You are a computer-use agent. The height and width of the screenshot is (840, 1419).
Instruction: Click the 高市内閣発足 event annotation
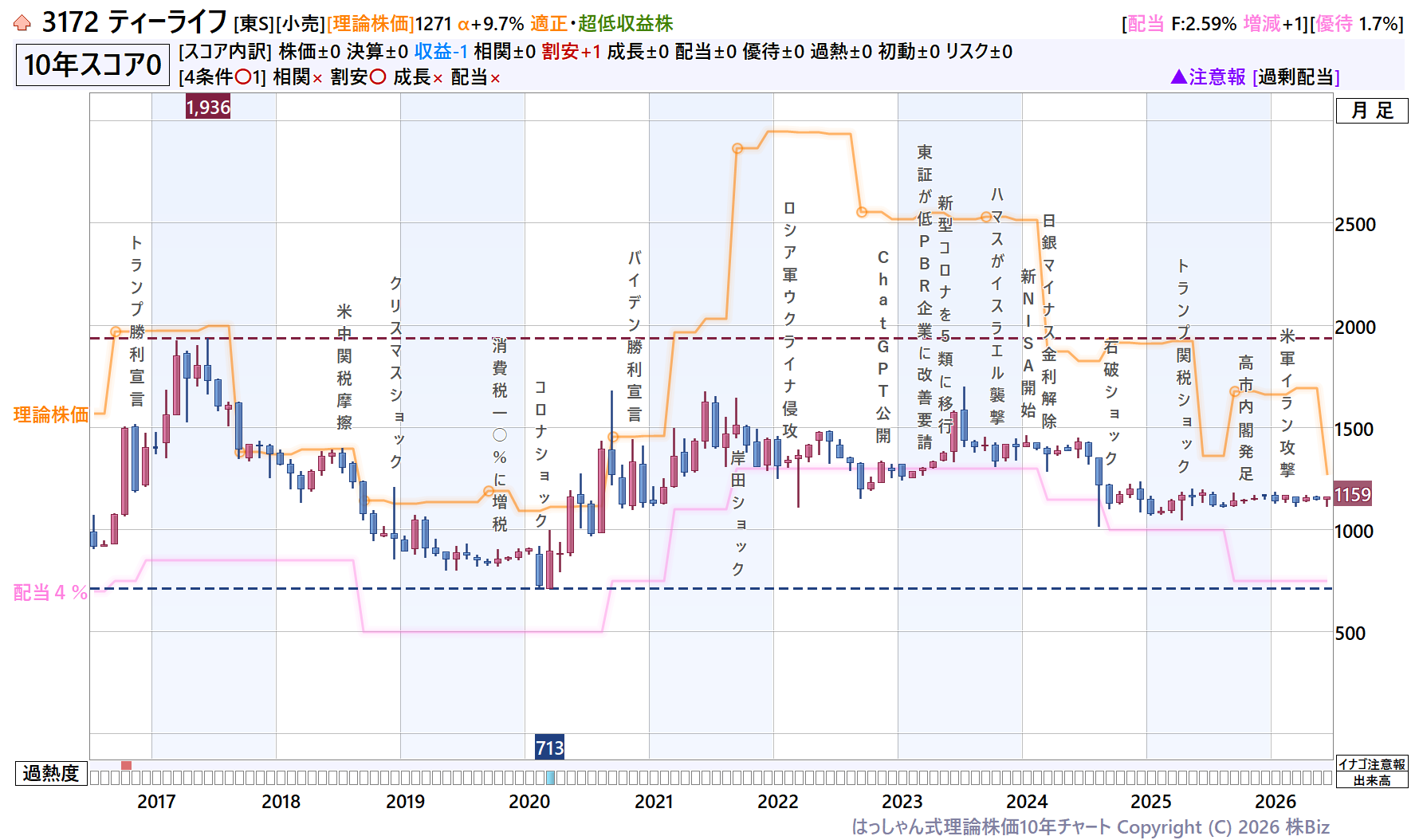click(x=1245, y=418)
